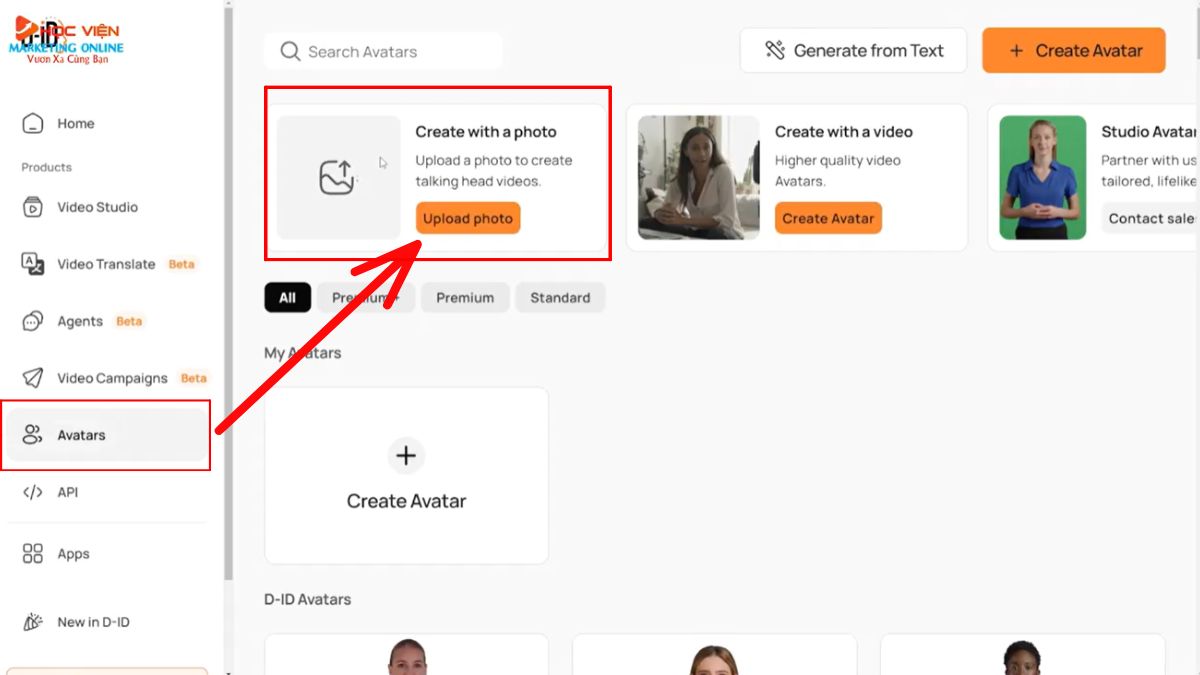Open Video Translate from the sidebar

click(108, 264)
